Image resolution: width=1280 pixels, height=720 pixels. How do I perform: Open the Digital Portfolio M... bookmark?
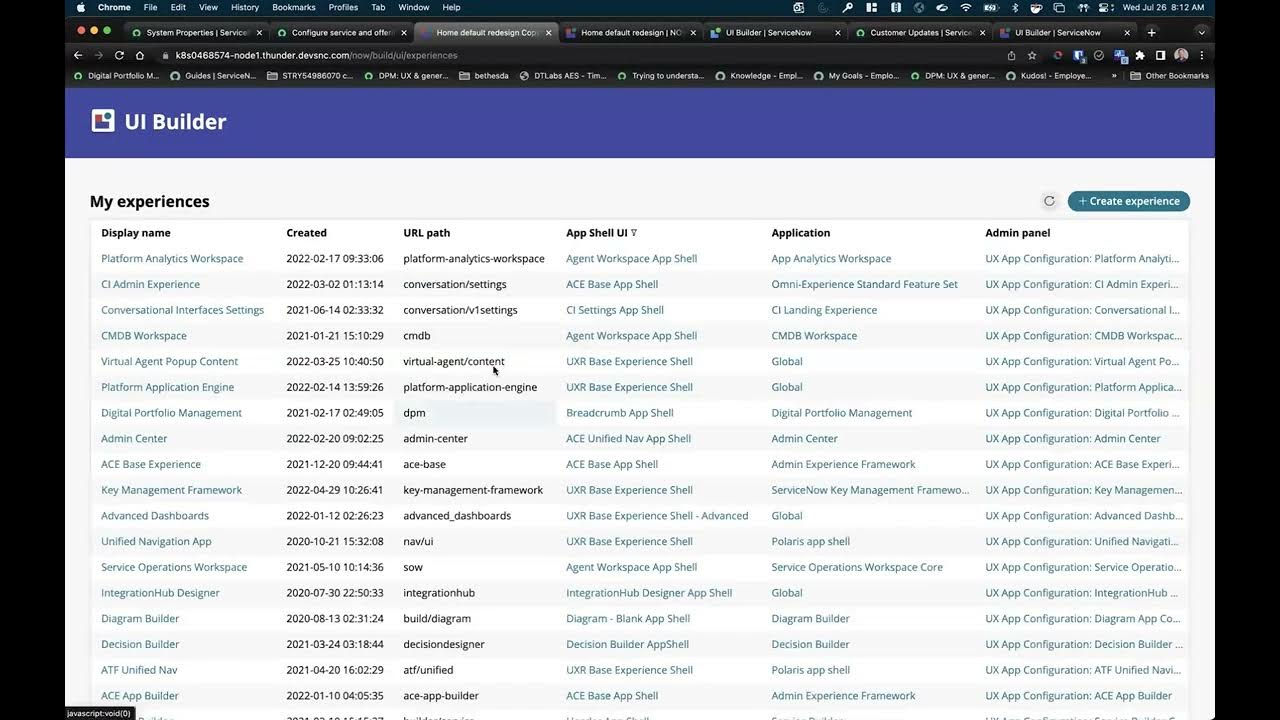point(115,75)
